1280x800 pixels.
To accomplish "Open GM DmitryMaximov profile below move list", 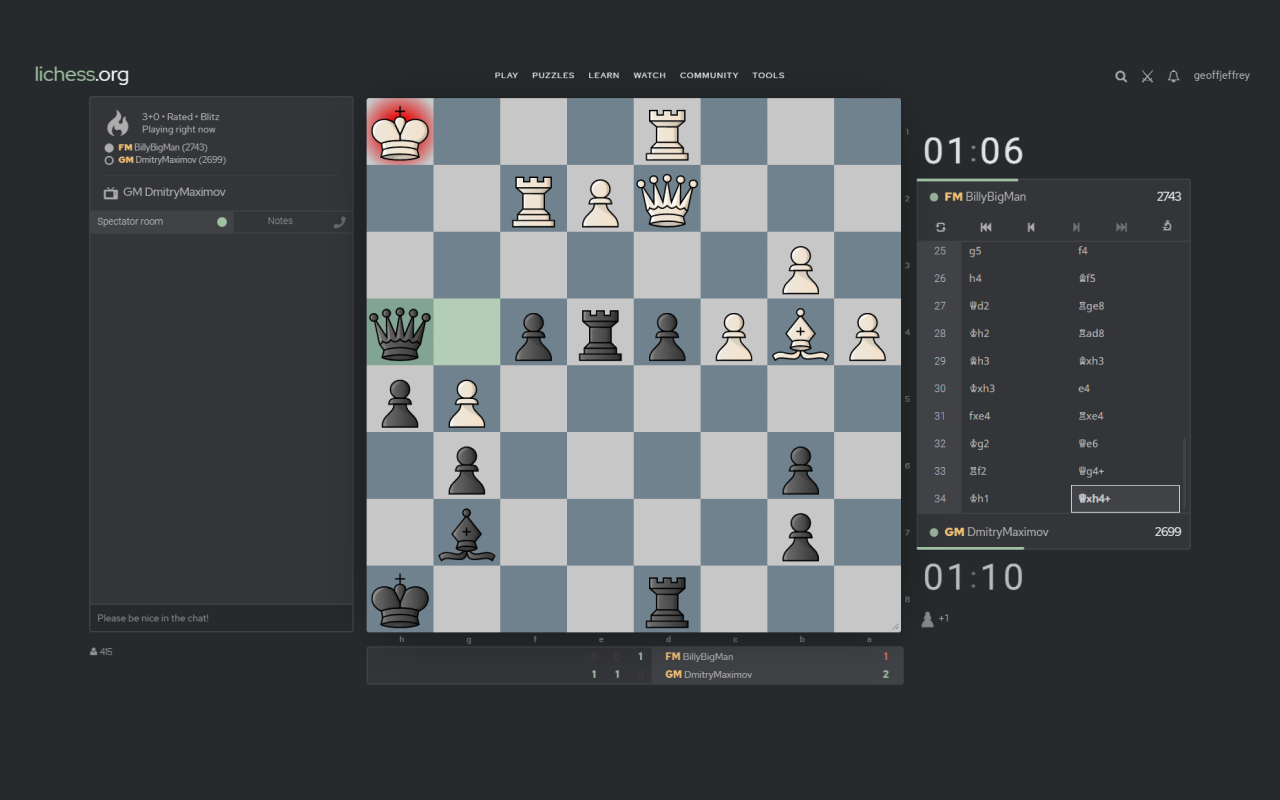I will pos(996,532).
